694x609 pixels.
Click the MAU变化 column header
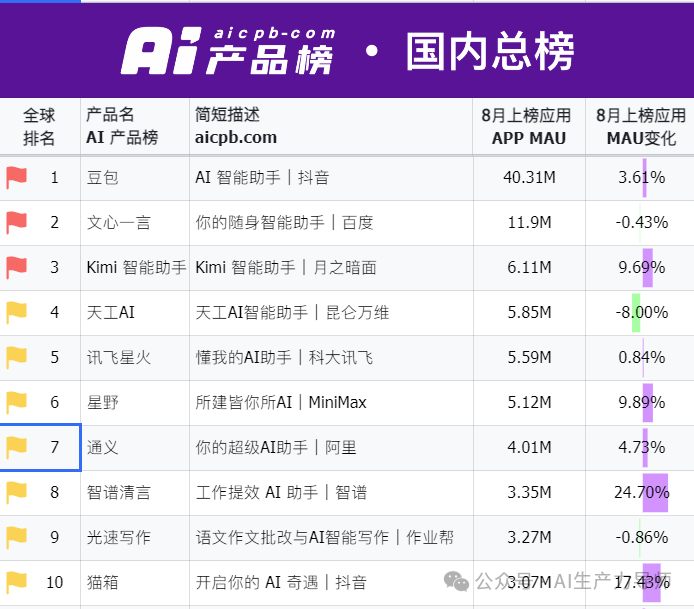pos(640,127)
